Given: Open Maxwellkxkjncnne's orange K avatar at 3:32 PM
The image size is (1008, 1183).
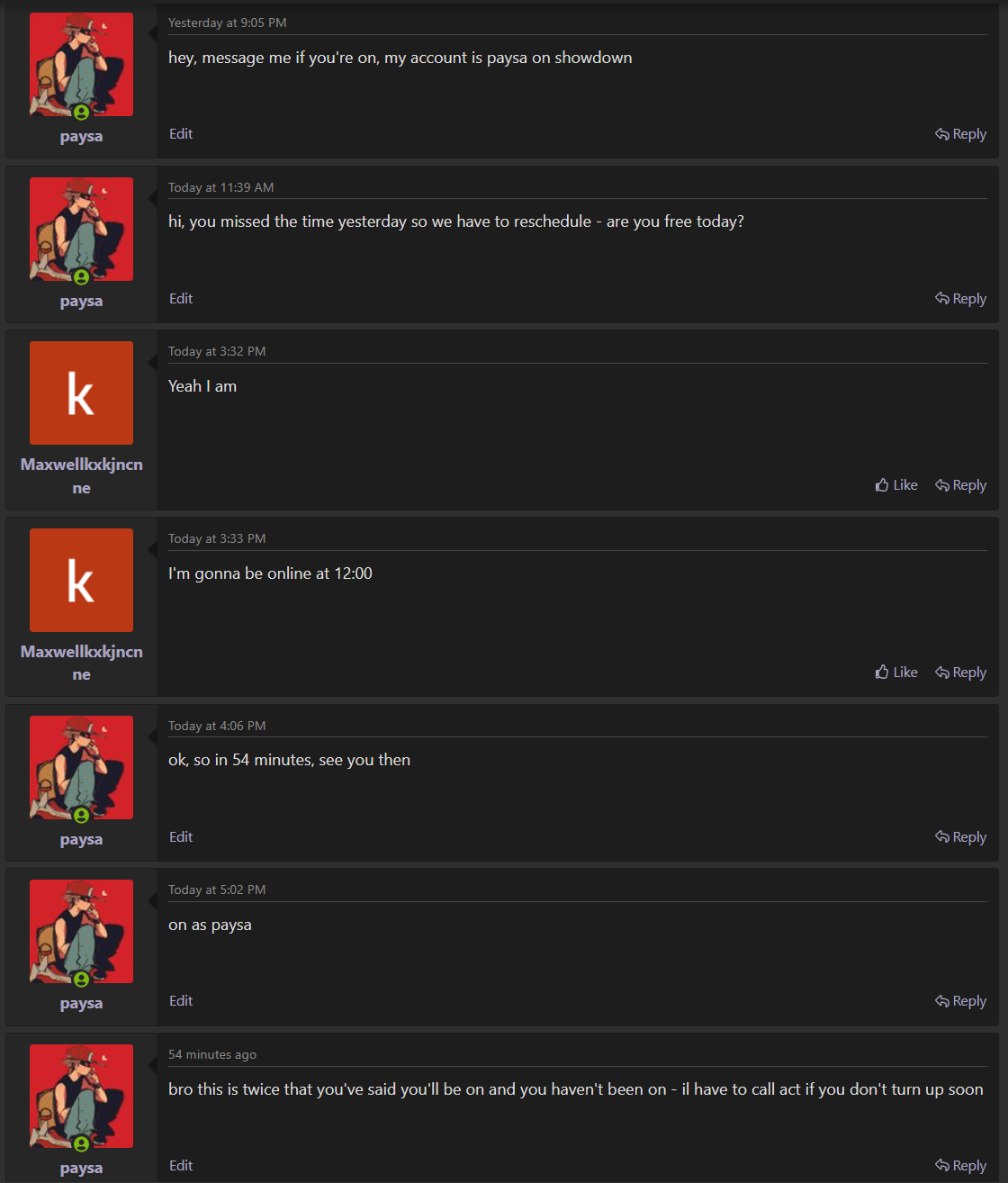Looking at the screenshot, I should click(81, 393).
